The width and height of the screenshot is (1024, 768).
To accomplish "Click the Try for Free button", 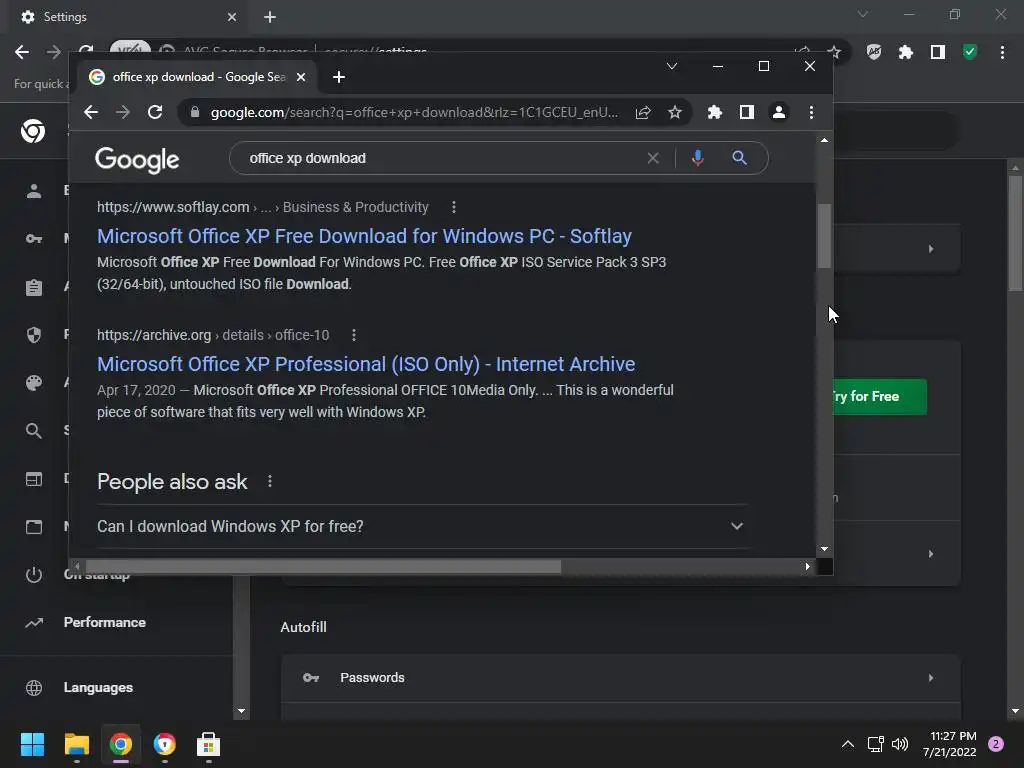I will 880,396.
